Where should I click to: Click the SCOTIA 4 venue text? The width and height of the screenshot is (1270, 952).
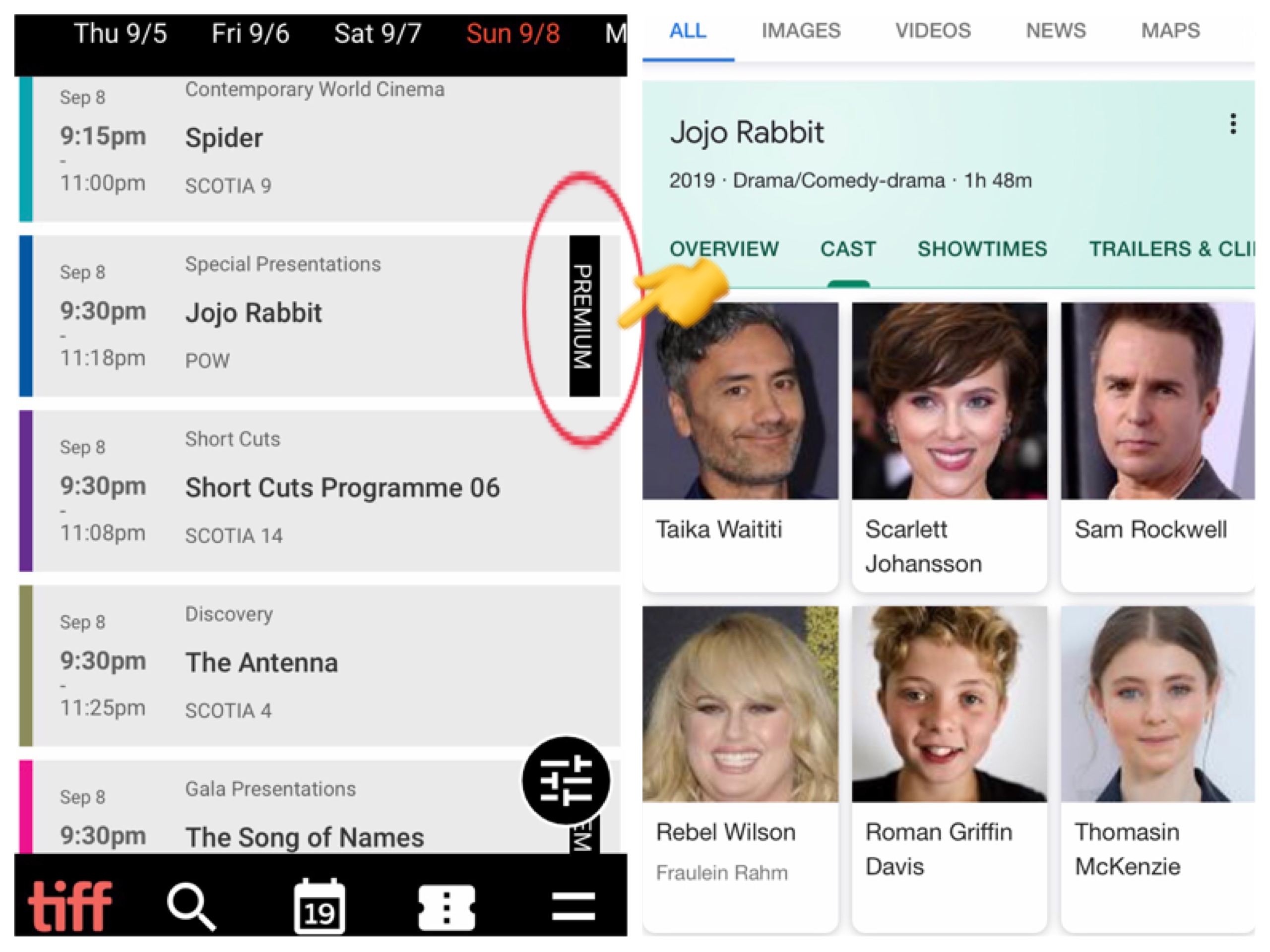(x=228, y=711)
